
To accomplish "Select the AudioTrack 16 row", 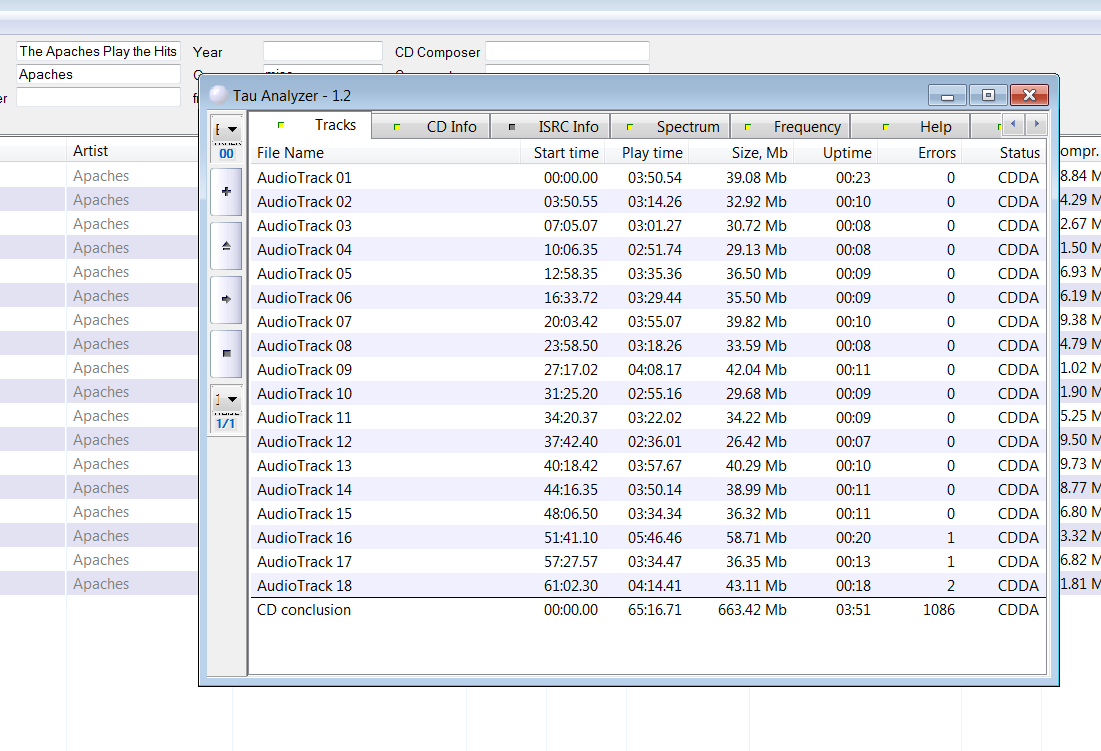I will pos(647,538).
